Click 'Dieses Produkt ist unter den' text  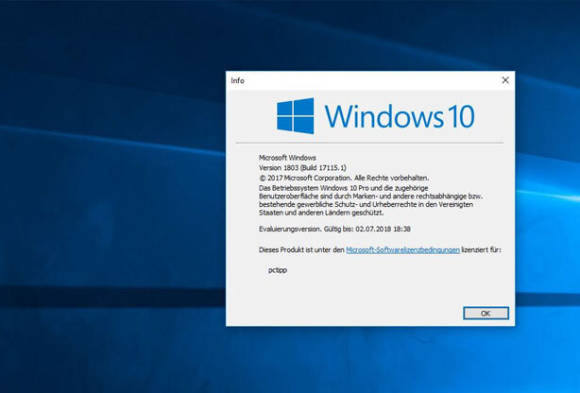pyautogui.click(x=301, y=250)
